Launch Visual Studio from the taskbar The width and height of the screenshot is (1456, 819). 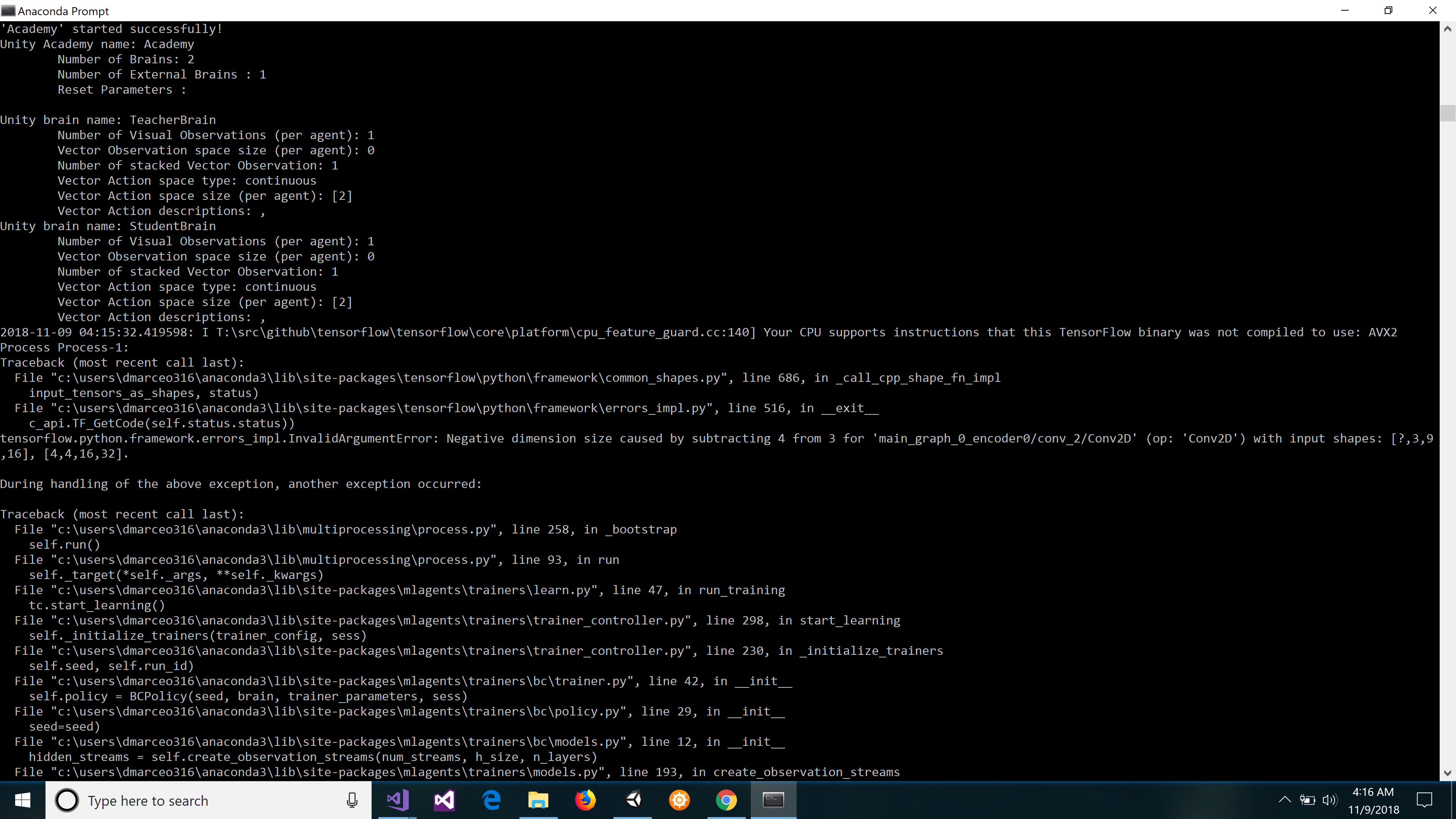(444, 800)
